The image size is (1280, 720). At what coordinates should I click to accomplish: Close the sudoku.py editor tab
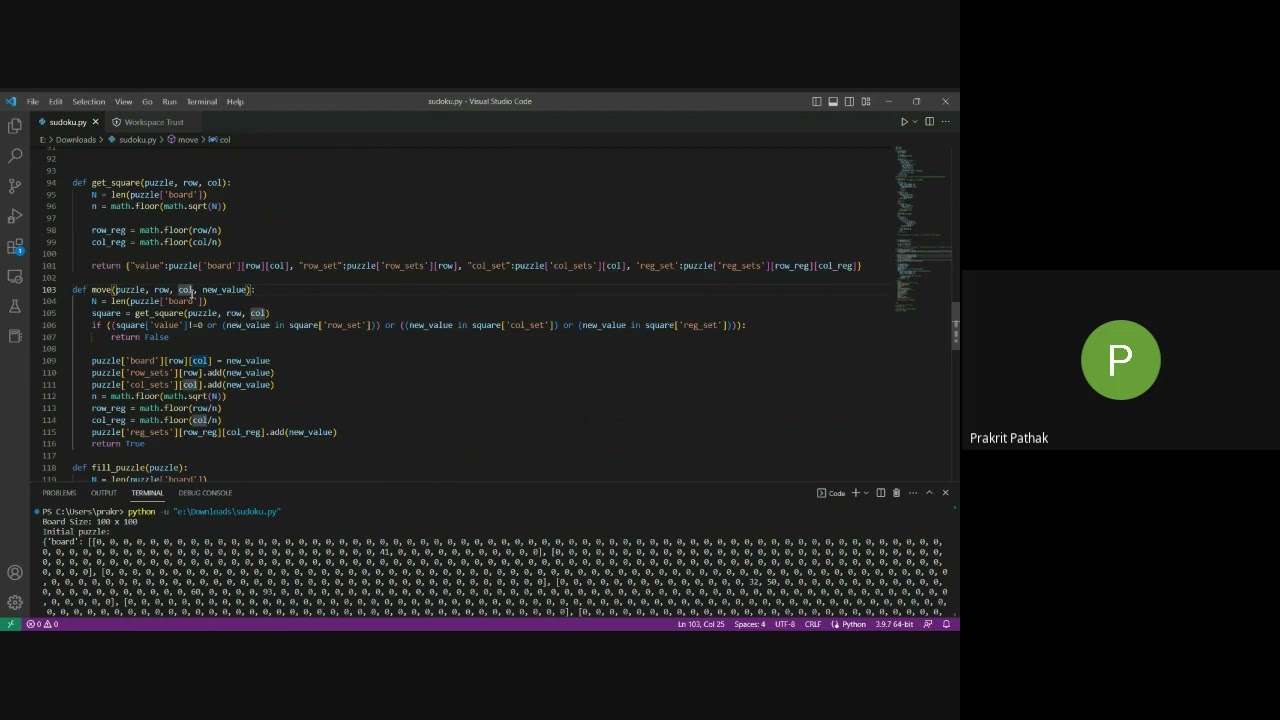95,122
